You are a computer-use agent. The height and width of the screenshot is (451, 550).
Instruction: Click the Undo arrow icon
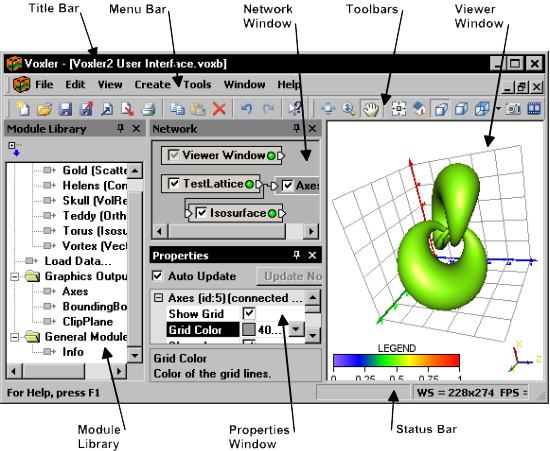247,109
